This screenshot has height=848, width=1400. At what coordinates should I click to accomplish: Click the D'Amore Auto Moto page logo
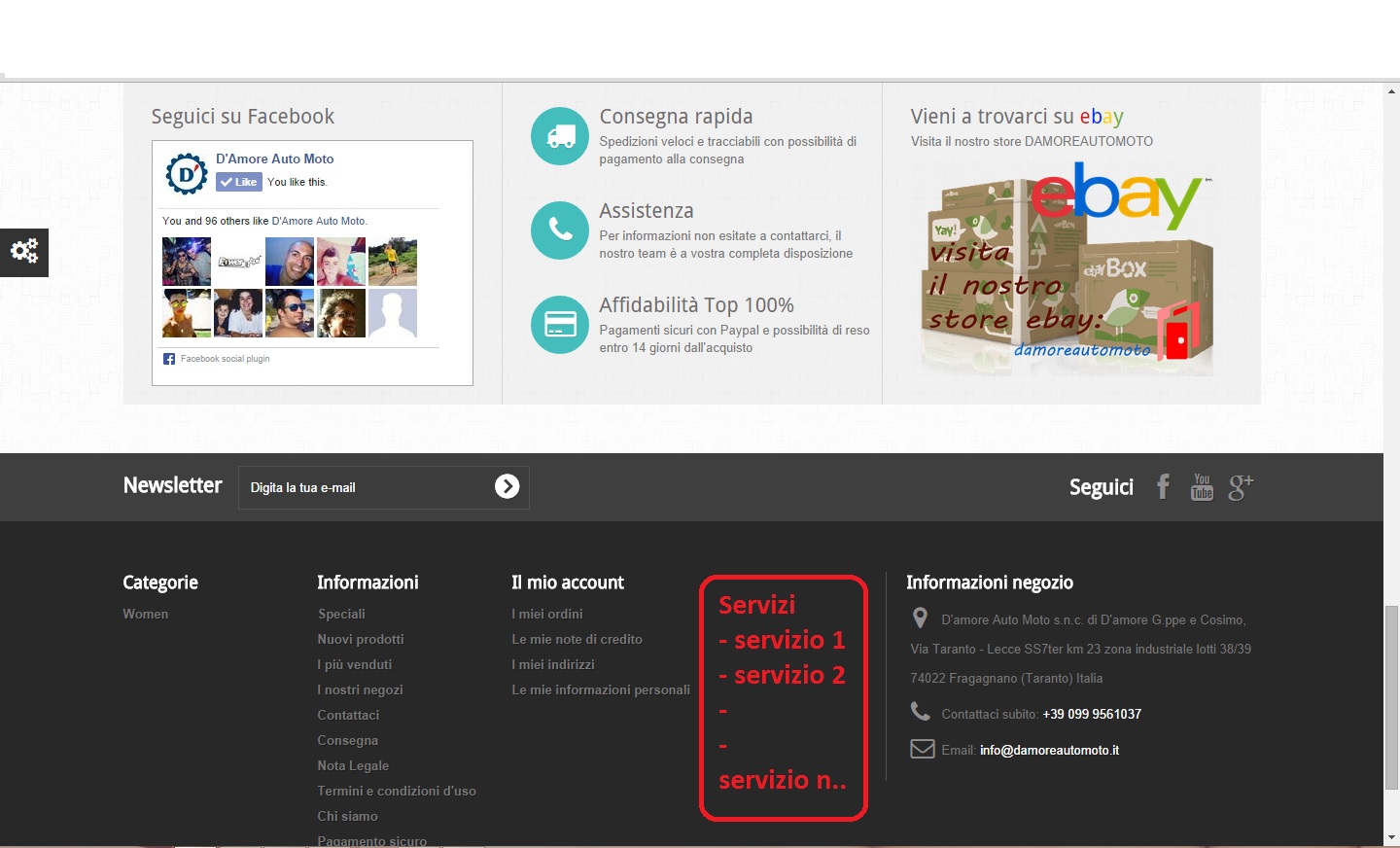point(187,174)
